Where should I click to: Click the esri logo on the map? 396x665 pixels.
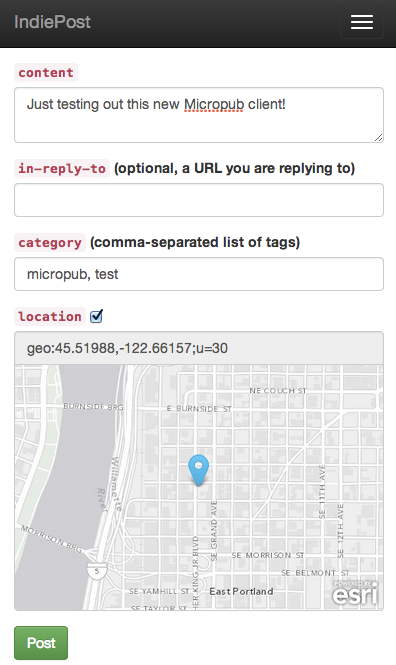pos(355,593)
